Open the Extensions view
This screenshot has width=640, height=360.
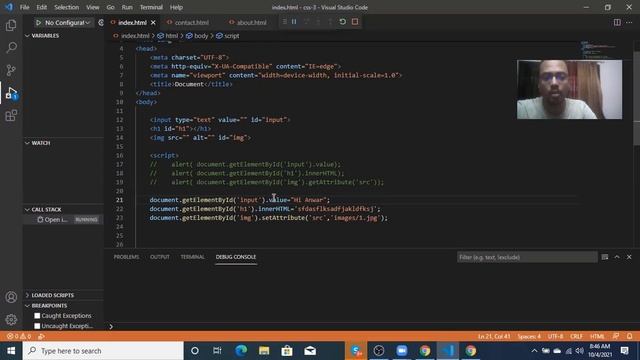point(11,116)
